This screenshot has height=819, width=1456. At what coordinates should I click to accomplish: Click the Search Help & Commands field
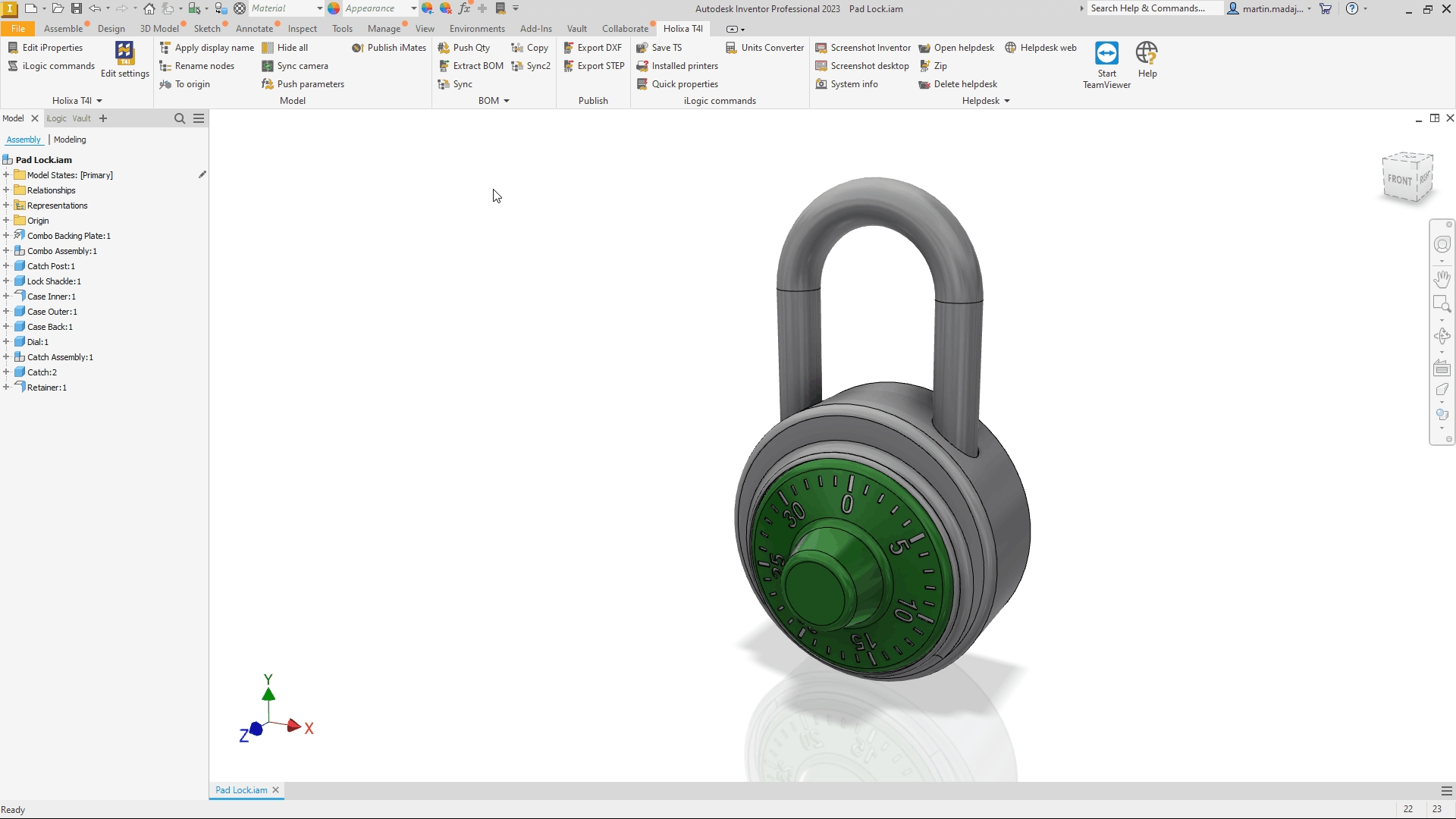(1153, 8)
